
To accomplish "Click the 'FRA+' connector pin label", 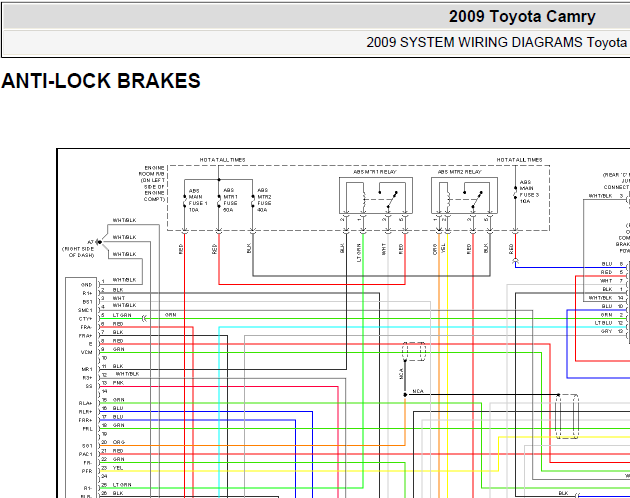I will coord(85,336).
